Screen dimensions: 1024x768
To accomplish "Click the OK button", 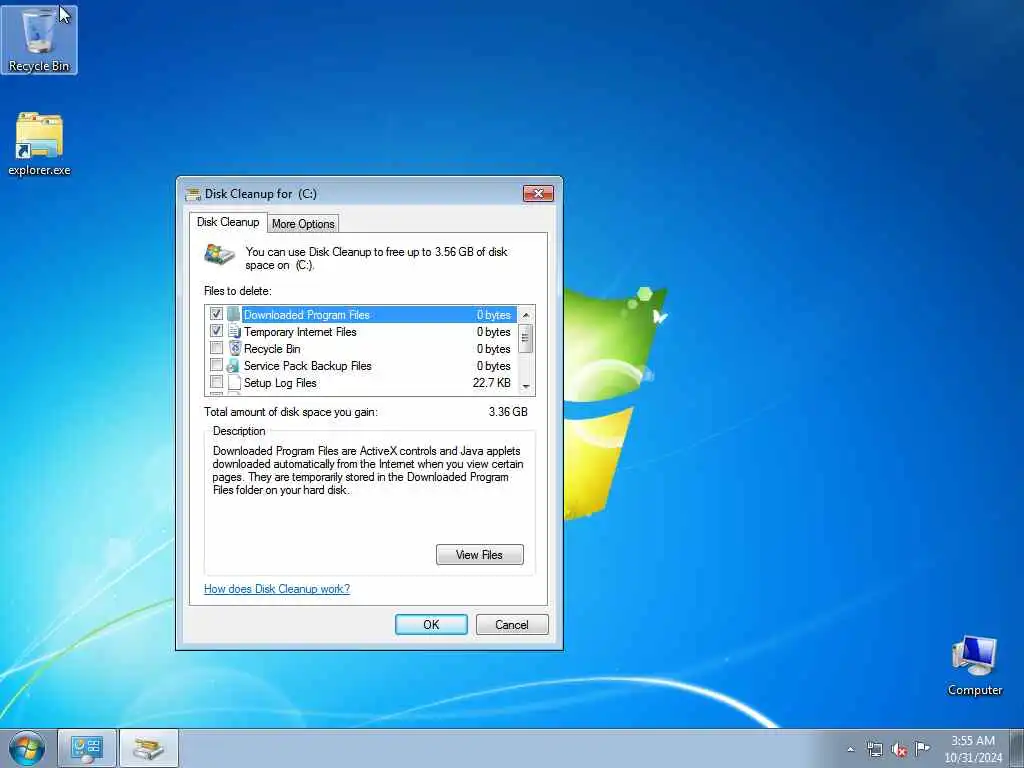I will 431,624.
